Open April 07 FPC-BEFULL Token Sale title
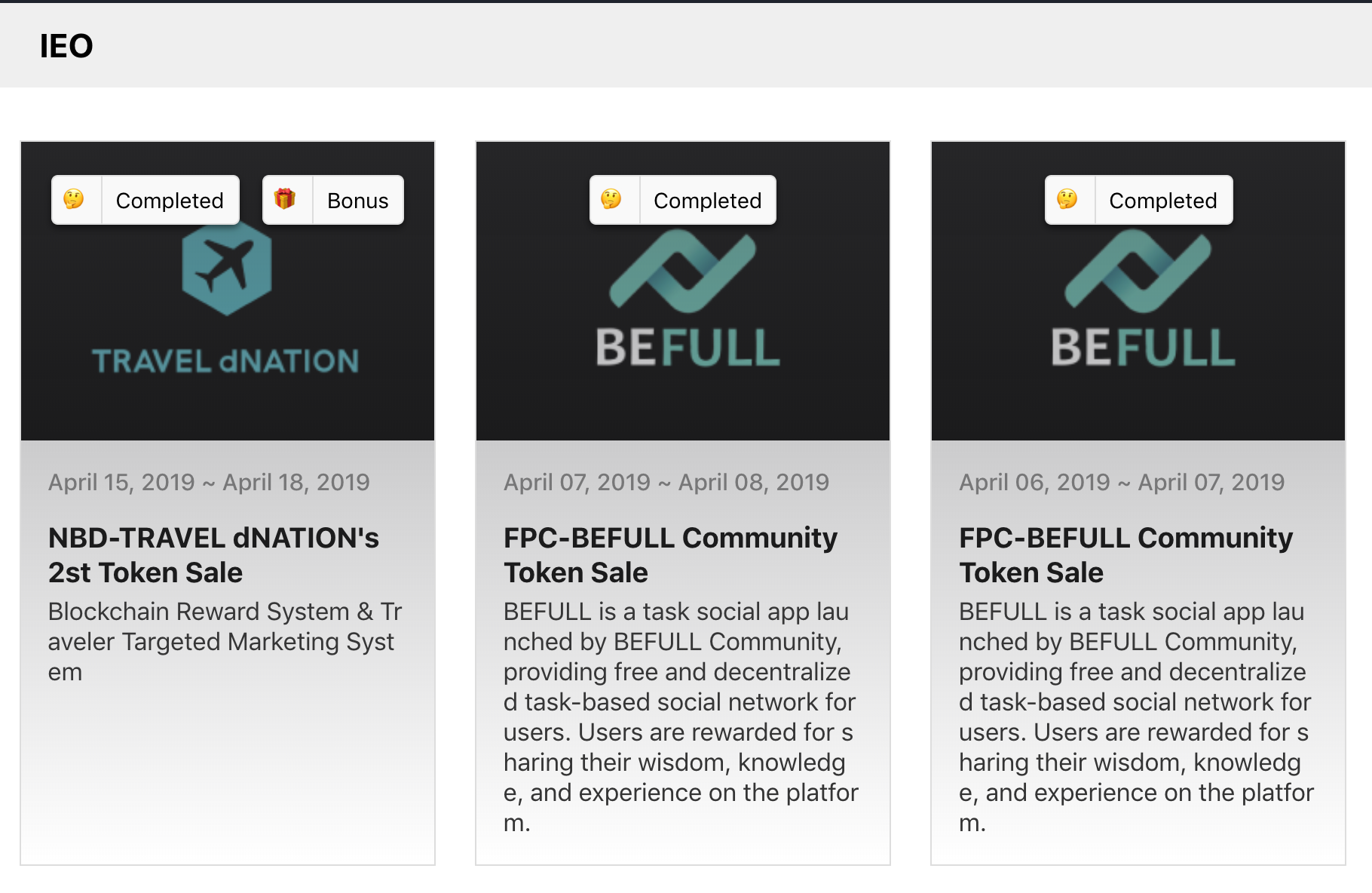 670,555
